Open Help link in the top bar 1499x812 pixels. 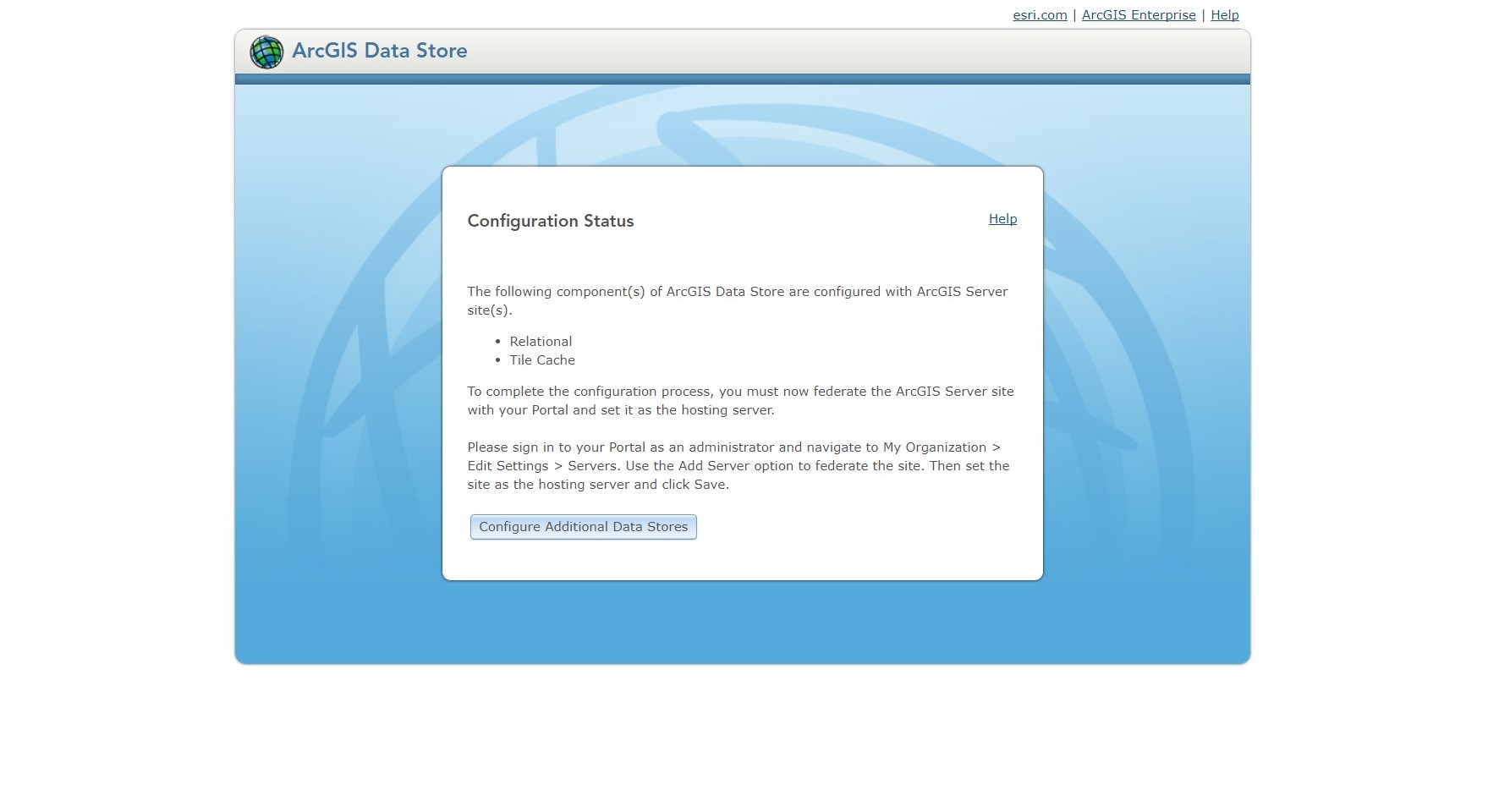point(1224,15)
